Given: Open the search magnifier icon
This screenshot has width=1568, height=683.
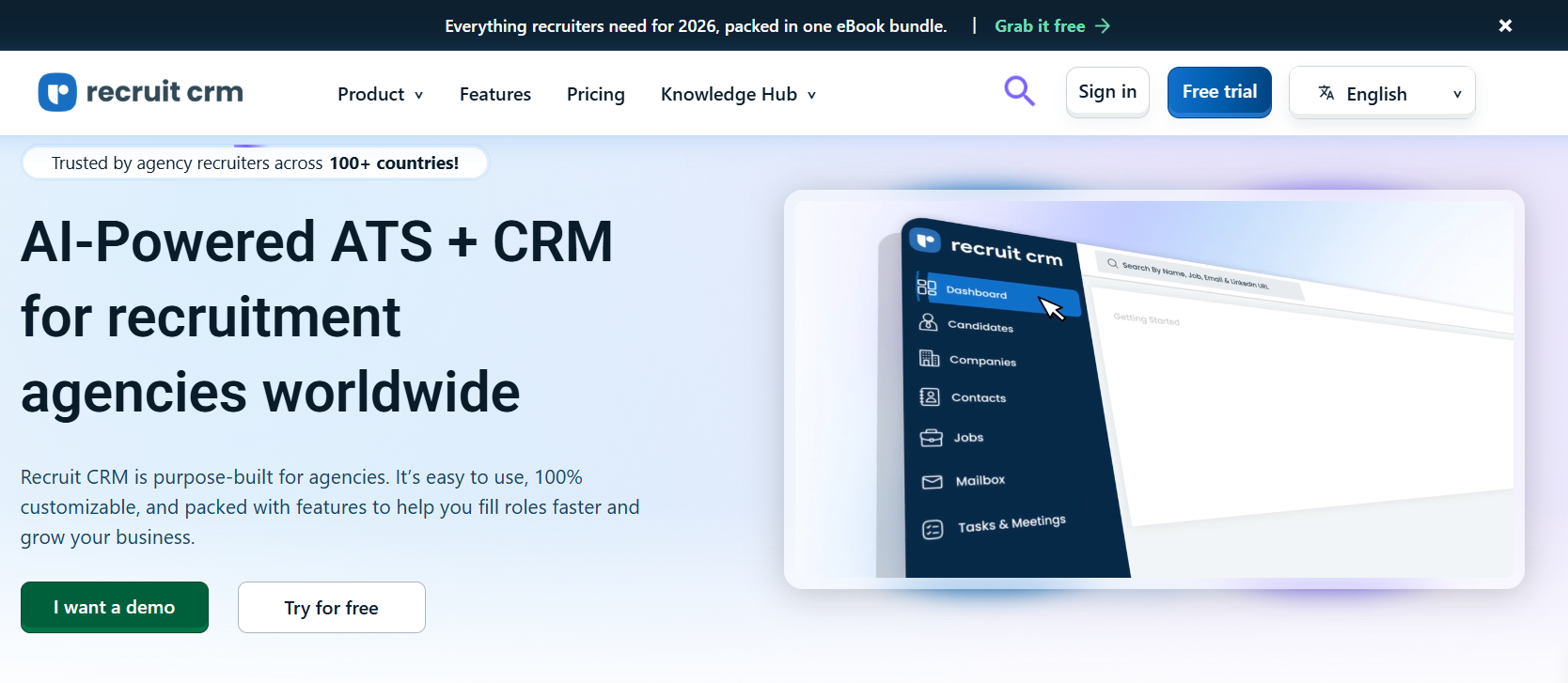Looking at the screenshot, I should [x=1019, y=91].
